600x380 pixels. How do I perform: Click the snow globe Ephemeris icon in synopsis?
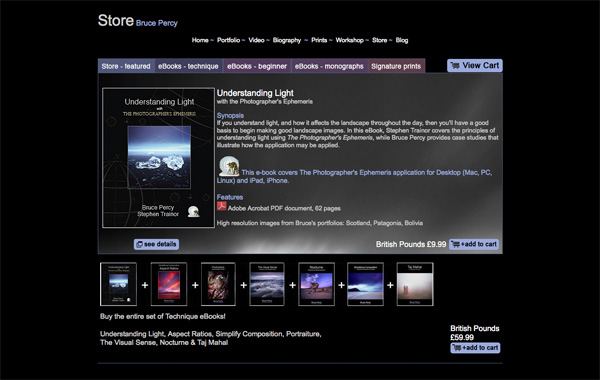coord(229,166)
